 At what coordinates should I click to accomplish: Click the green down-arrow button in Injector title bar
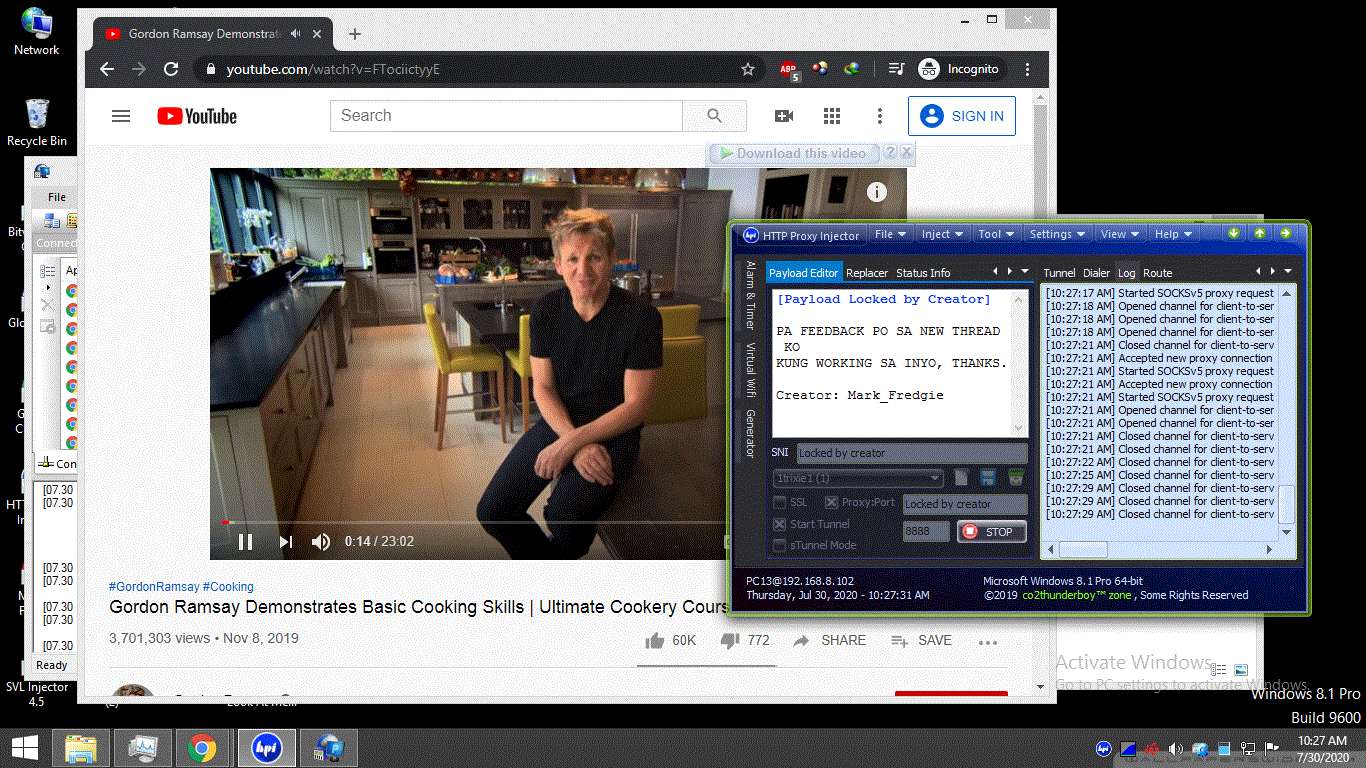1234,234
